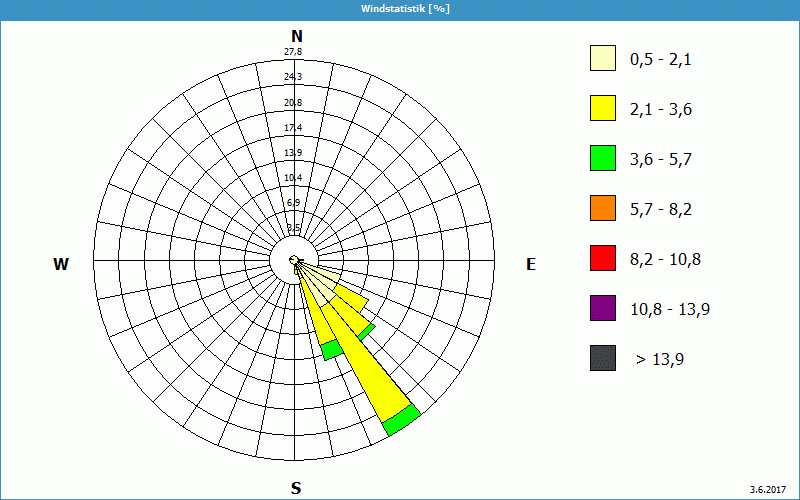Click the 3.6.2017 date label
This screenshot has width=800, height=500.
(x=769, y=489)
